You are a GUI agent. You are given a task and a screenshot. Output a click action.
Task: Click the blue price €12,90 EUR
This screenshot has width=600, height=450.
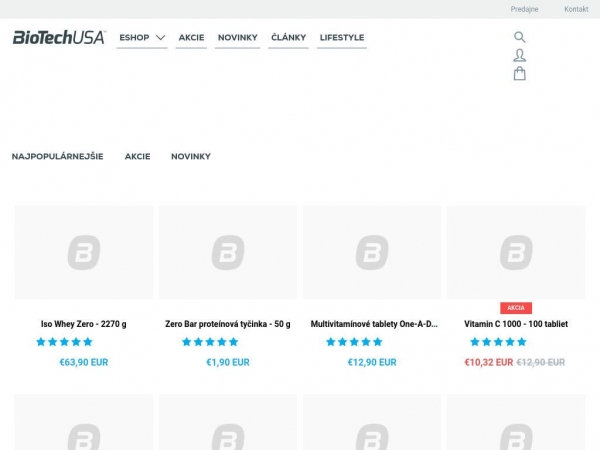[x=372, y=362]
